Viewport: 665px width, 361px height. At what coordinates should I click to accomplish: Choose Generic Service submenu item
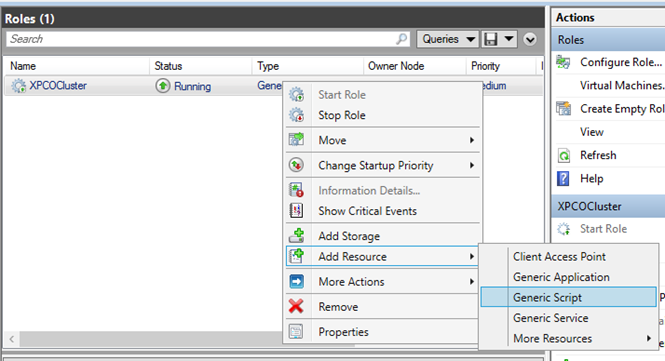(x=568, y=318)
